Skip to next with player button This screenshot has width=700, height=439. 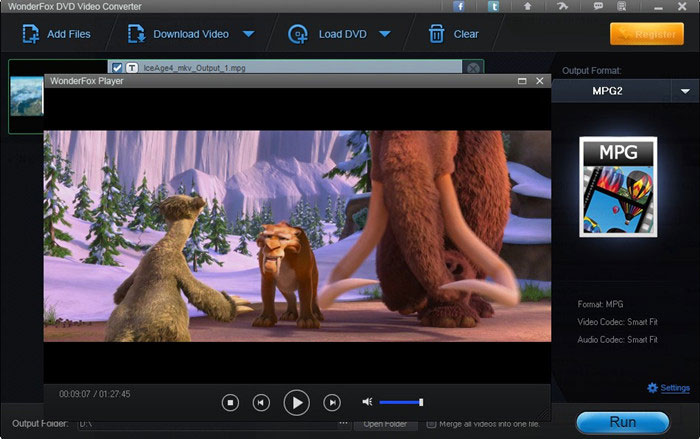332,403
